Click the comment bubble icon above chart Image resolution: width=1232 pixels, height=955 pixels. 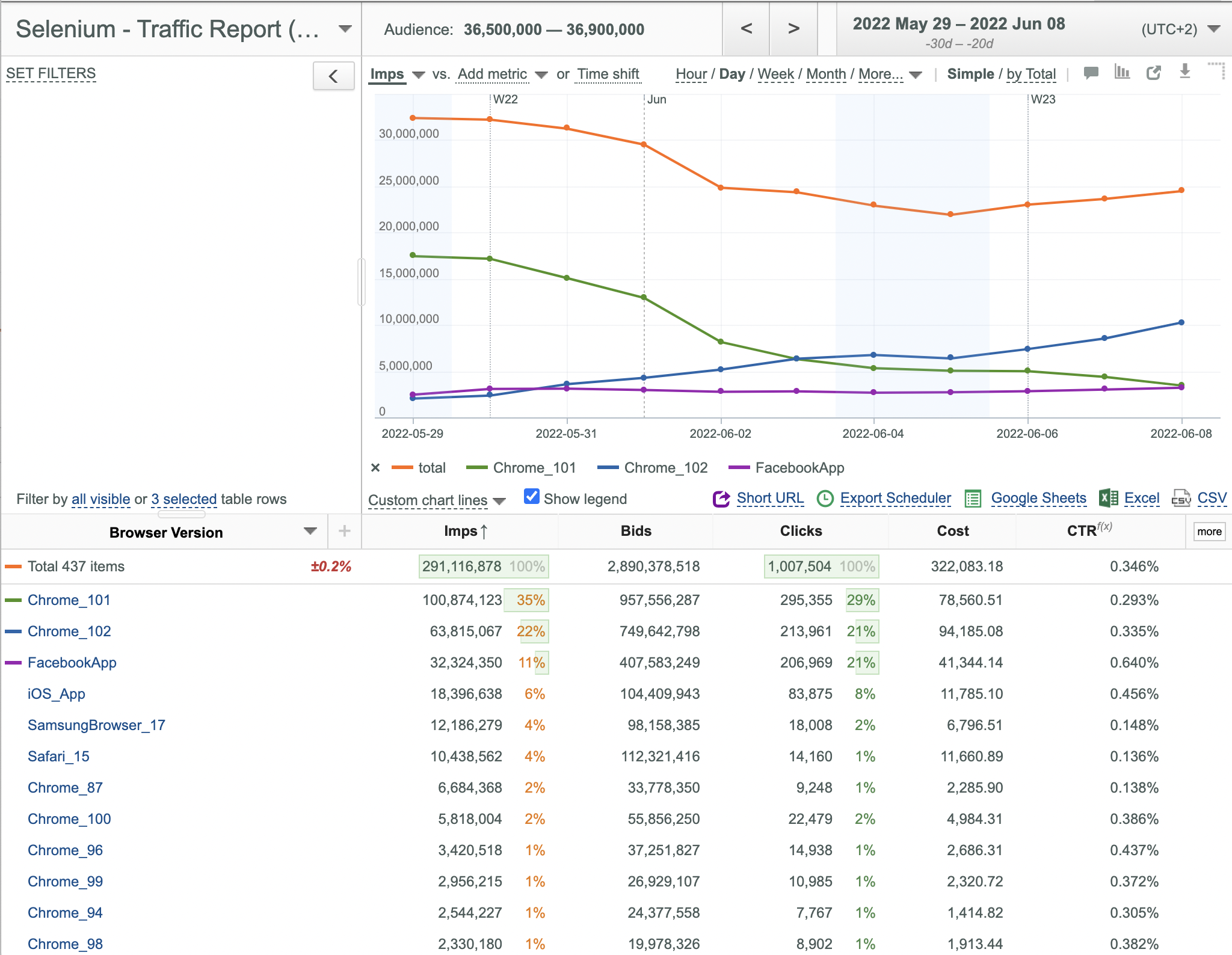coord(1091,73)
